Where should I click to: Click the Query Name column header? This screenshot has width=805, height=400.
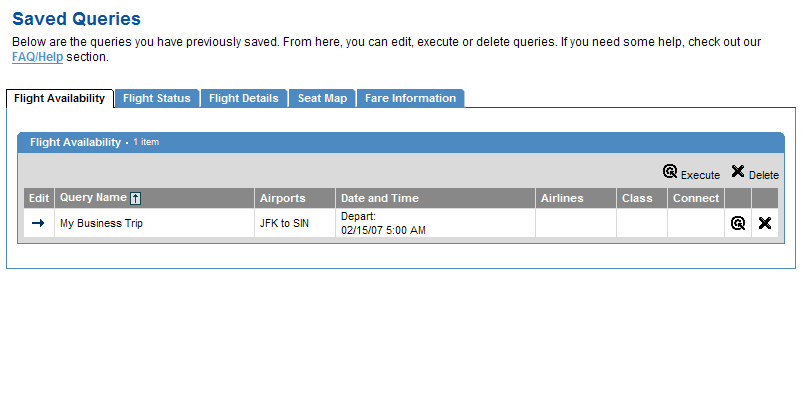pos(93,198)
